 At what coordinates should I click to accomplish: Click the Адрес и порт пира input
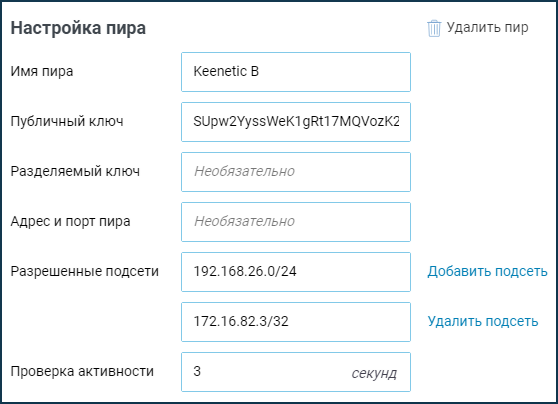(296, 222)
